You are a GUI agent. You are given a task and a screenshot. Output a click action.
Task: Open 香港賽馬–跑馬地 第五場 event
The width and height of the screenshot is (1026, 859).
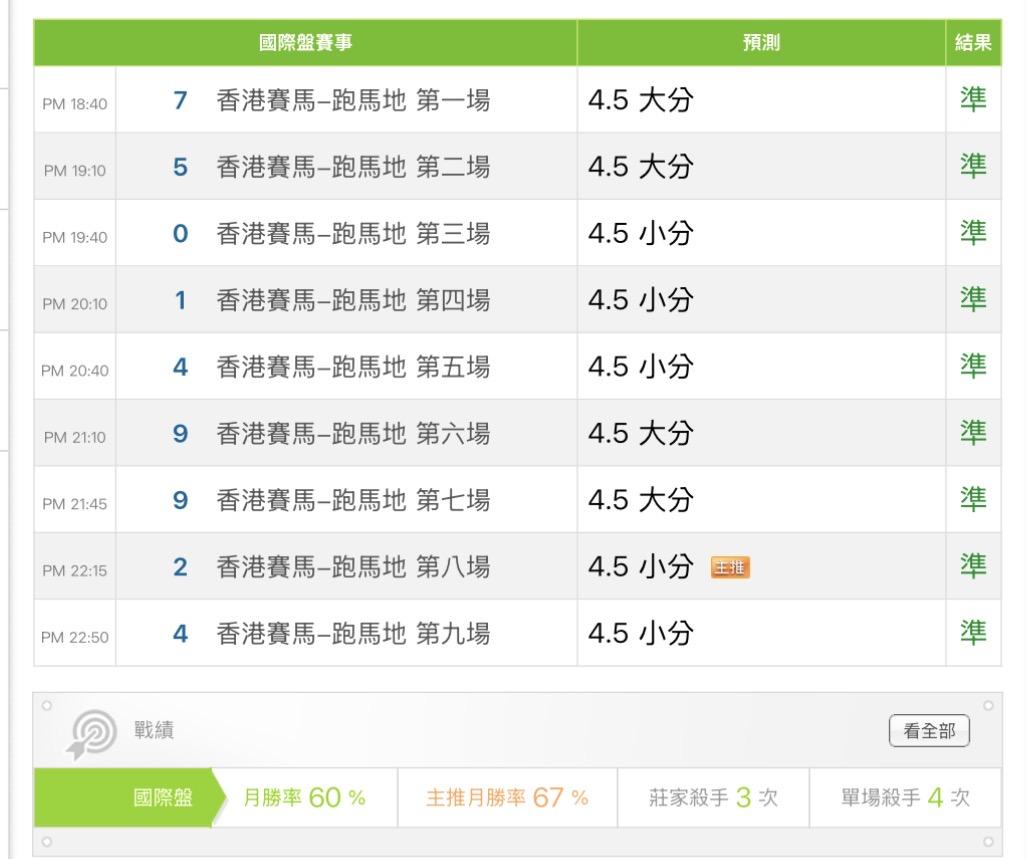pos(352,367)
